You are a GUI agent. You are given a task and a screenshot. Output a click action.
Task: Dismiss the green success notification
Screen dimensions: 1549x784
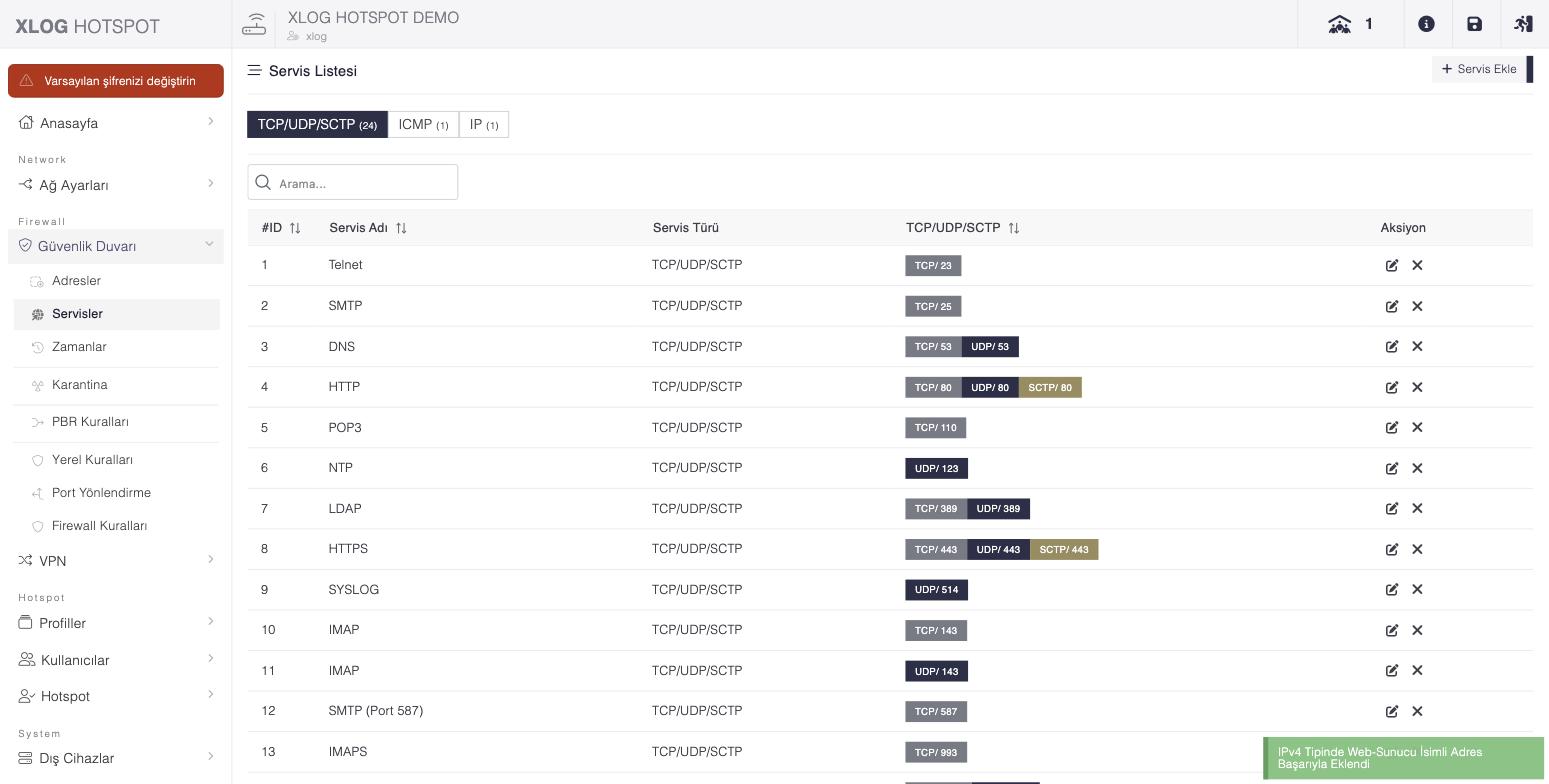click(1404, 758)
